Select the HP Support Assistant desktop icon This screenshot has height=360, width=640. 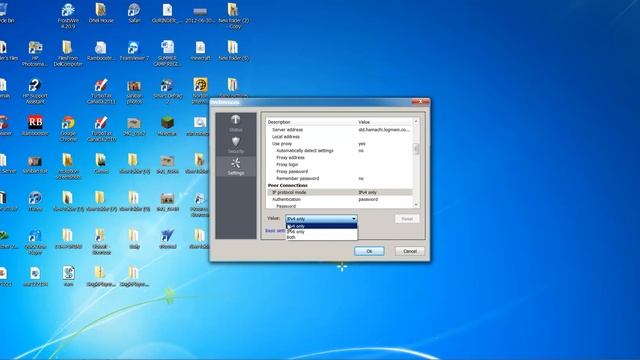pyautogui.click(x=35, y=91)
